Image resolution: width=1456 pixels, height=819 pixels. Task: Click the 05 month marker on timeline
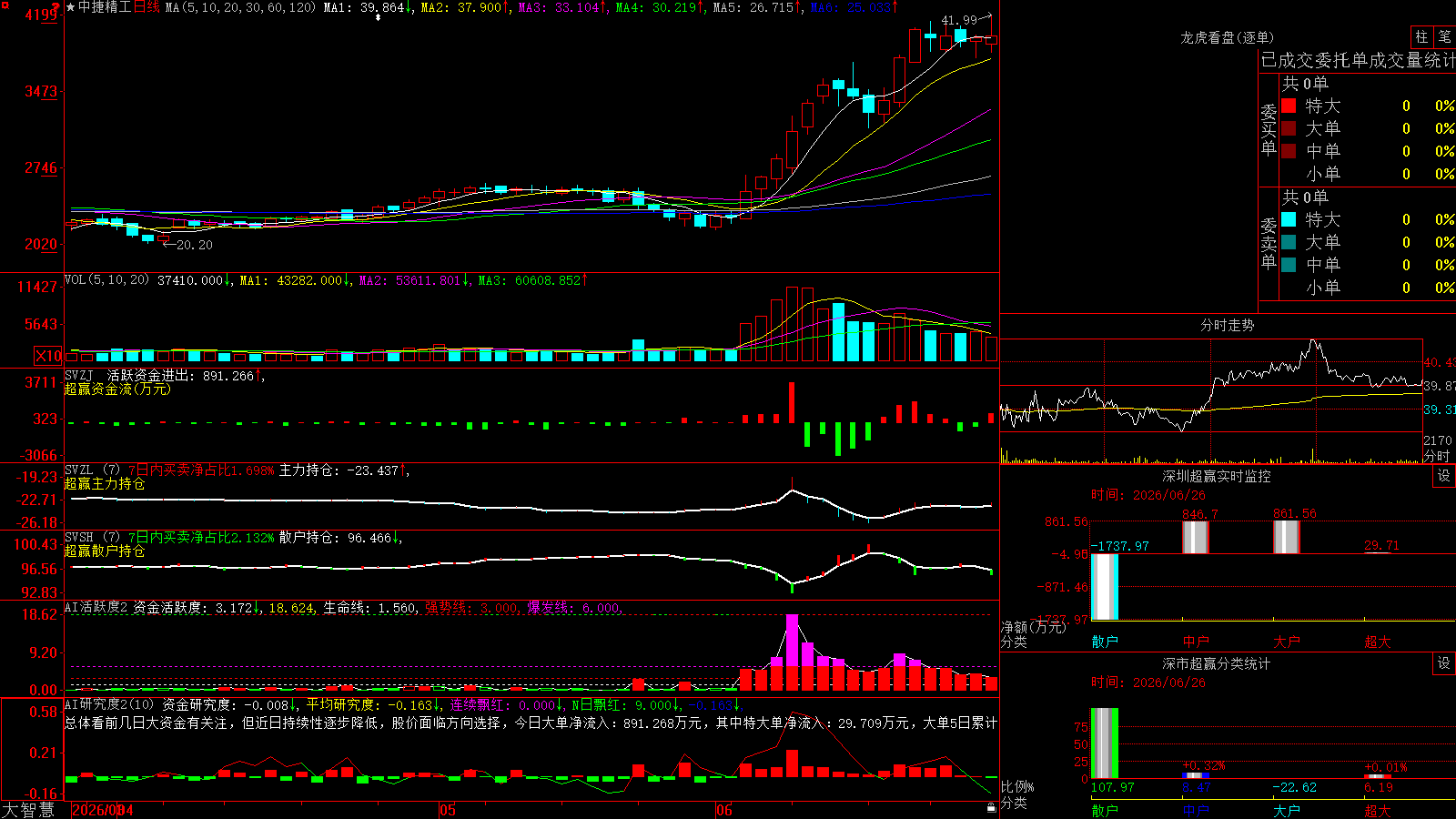(447, 810)
